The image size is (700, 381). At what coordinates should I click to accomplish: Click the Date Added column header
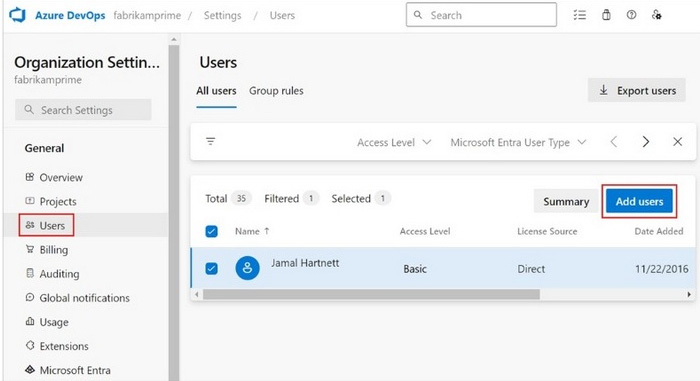click(658, 231)
